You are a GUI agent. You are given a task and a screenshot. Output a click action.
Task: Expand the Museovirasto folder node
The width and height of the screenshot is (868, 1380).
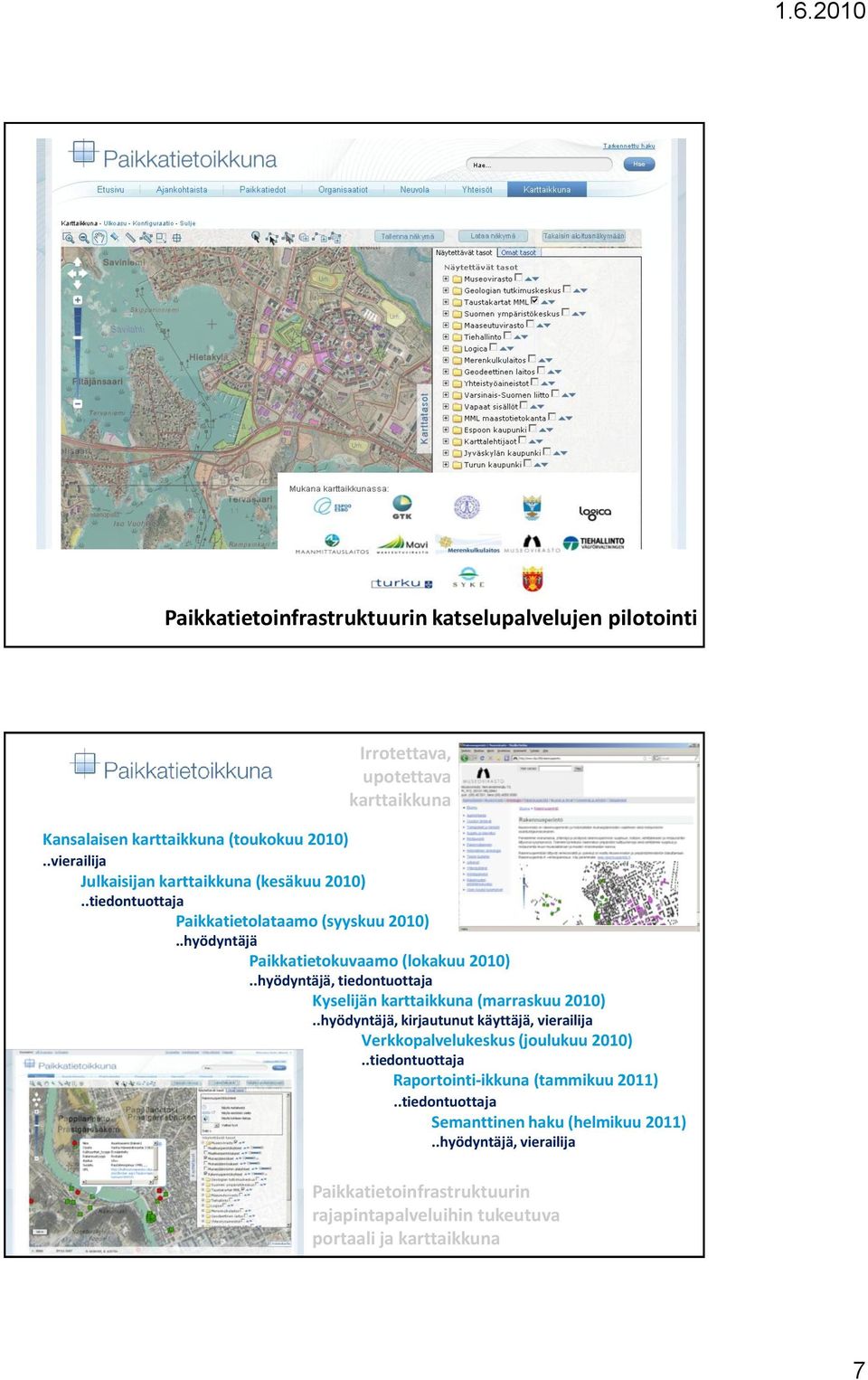pos(446,279)
